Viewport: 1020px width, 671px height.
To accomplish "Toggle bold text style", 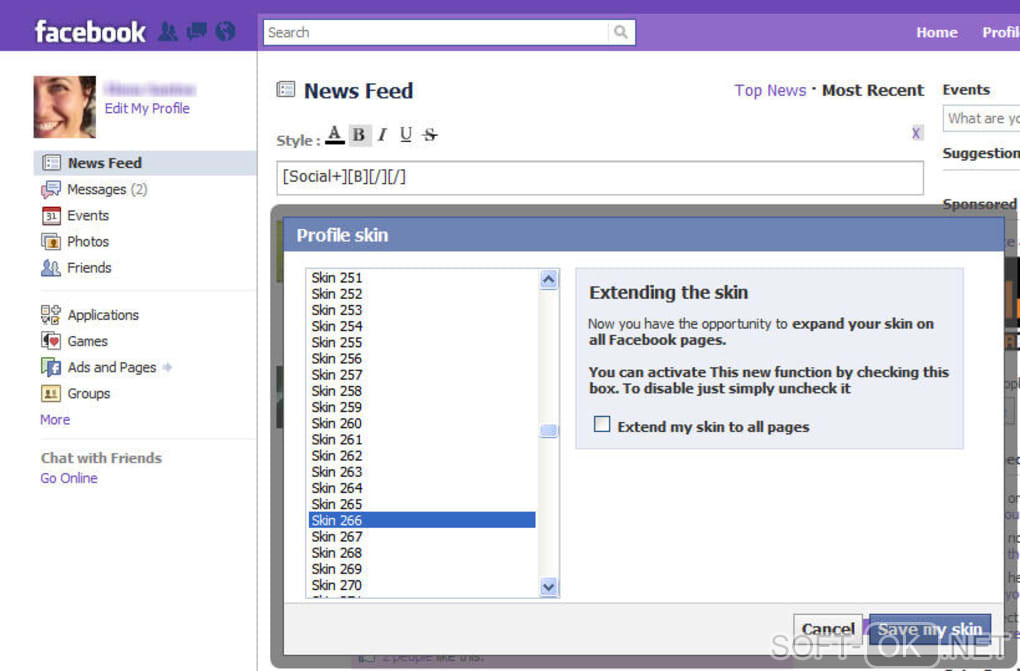I will (359, 135).
